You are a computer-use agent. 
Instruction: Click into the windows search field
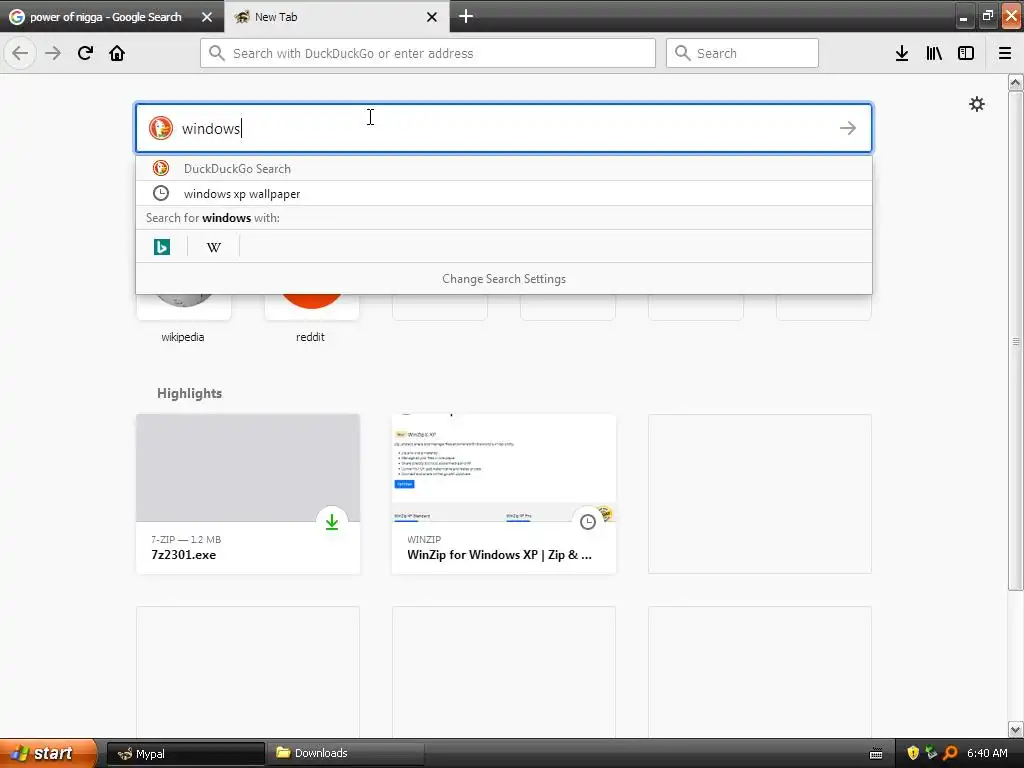(504, 128)
